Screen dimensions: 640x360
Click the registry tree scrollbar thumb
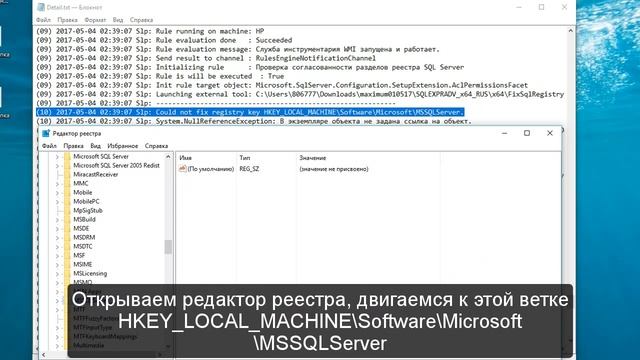(x=168, y=247)
